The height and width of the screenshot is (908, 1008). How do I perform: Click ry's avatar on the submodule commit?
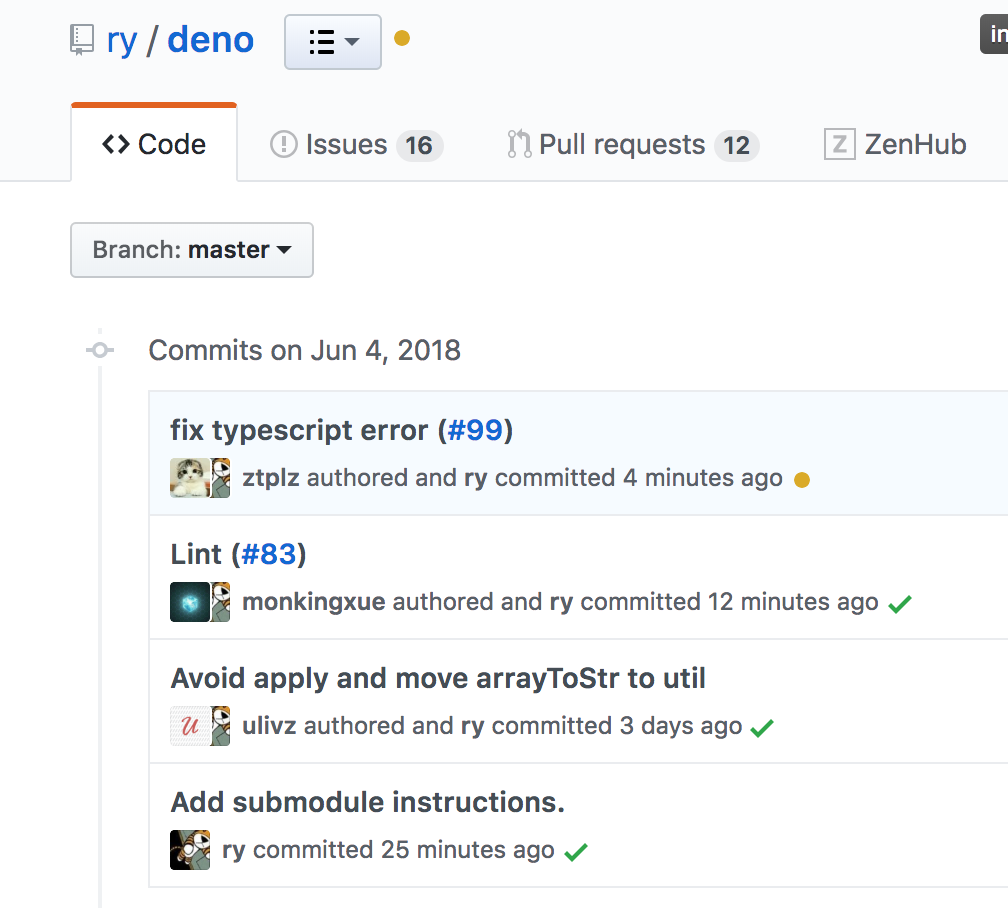pos(190,850)
